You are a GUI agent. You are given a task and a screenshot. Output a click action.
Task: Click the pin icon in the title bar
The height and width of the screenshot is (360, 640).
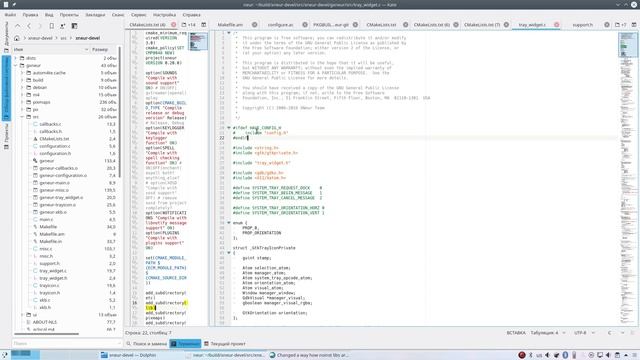click(x=14, y=4)
